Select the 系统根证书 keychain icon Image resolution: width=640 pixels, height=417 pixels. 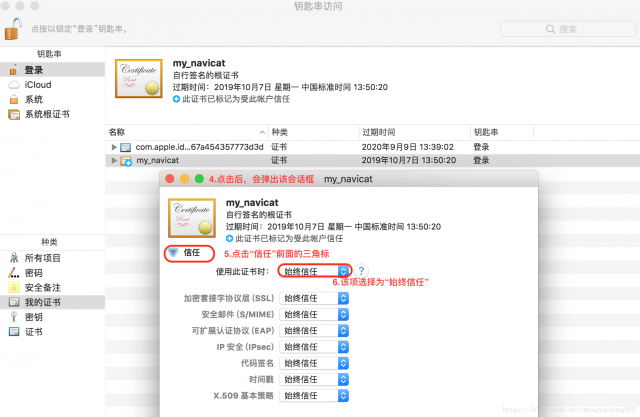click(x=14, y=114)
